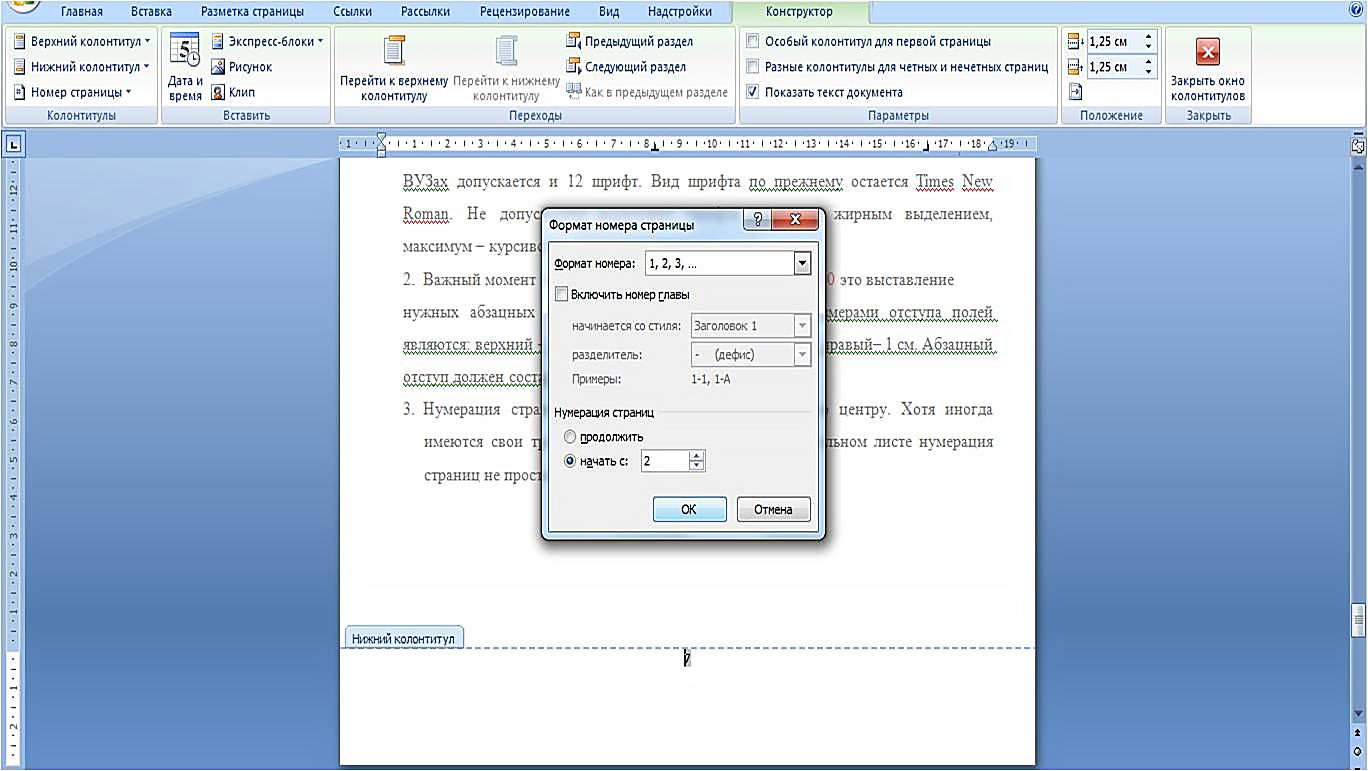Image resolution: width=1368 pixels, height=771 pixels.
Task: Click Закрыть окно колонтитулов
Action: tap(1208, 67)
